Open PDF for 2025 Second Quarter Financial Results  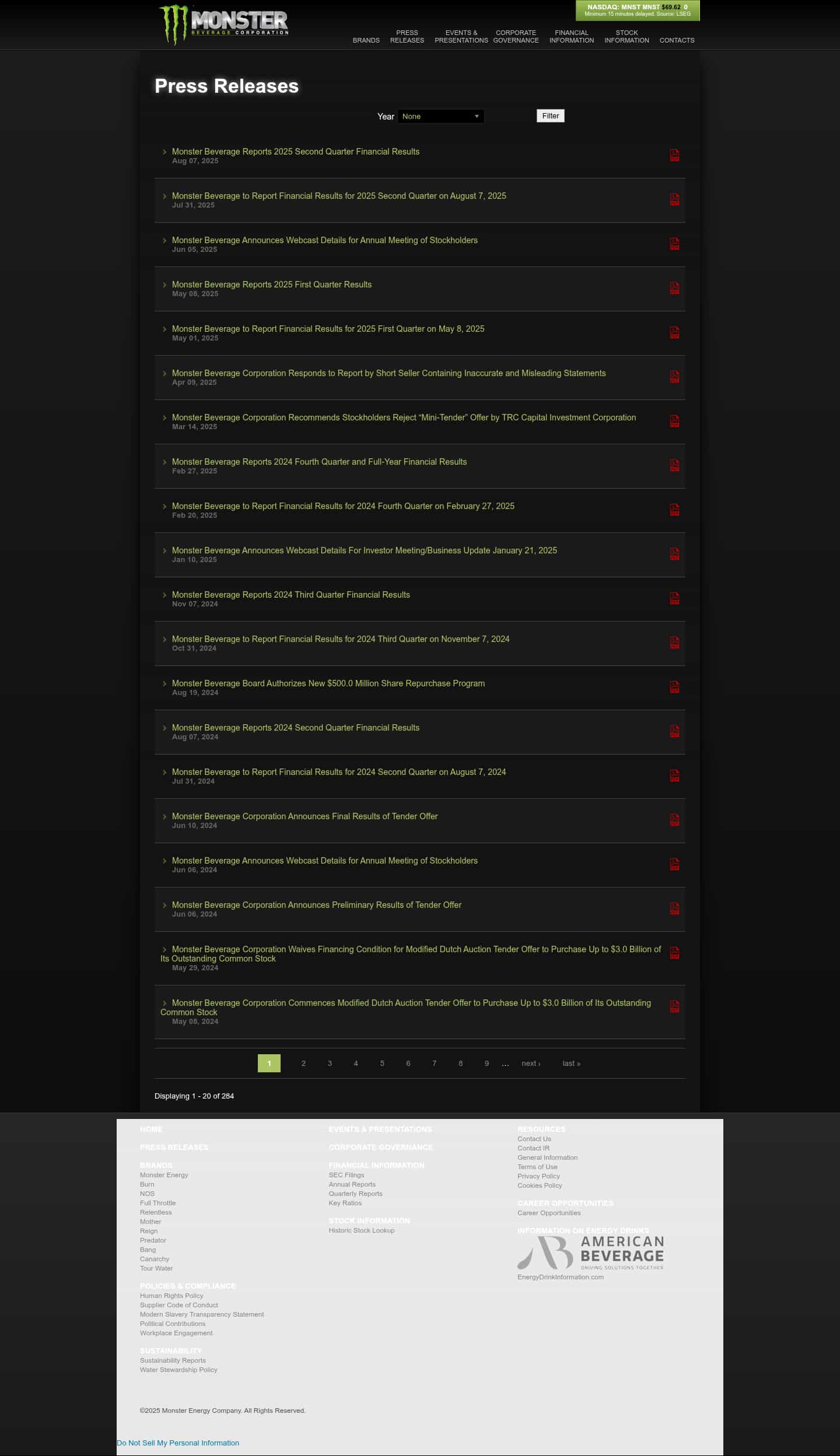pos(674,155)
